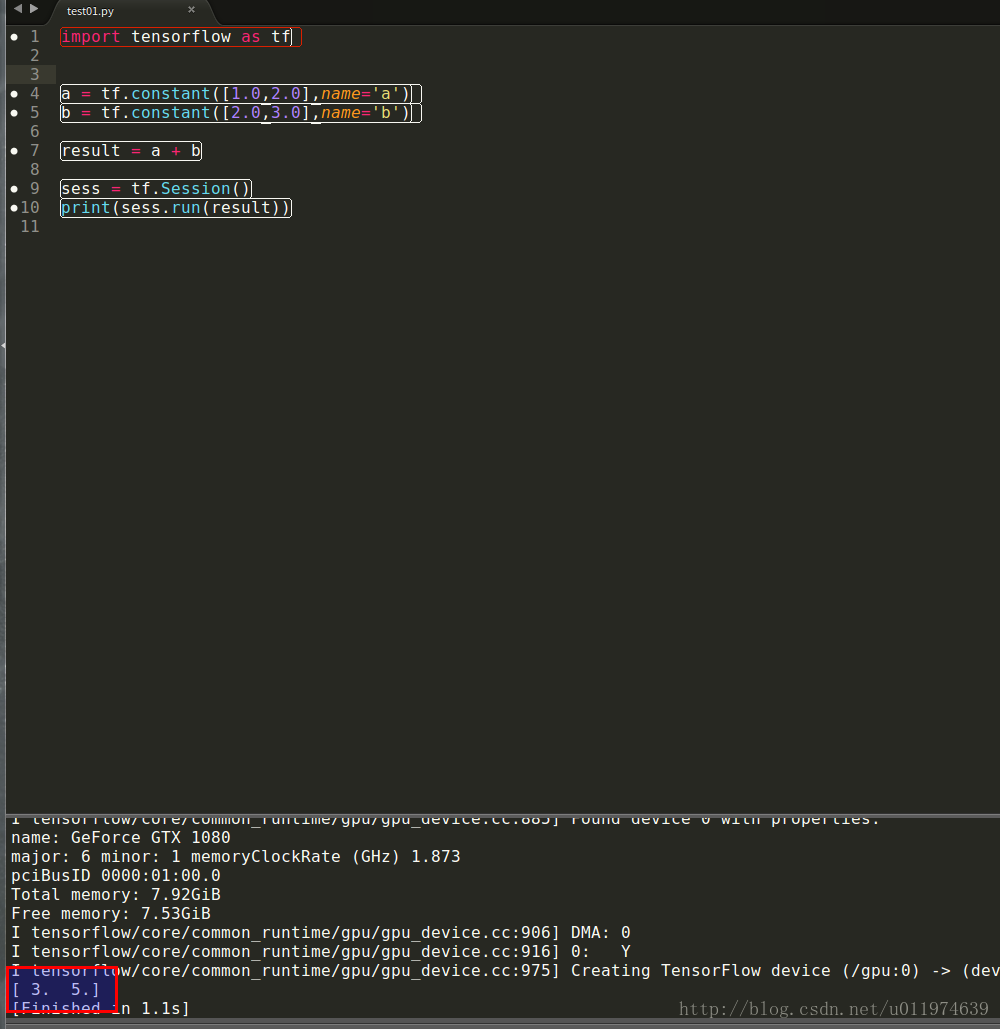Click the '[Finished in 1.1s]' output line
The width and height of the screenshot is (1000, 1029).
(x=100, y=1009)
